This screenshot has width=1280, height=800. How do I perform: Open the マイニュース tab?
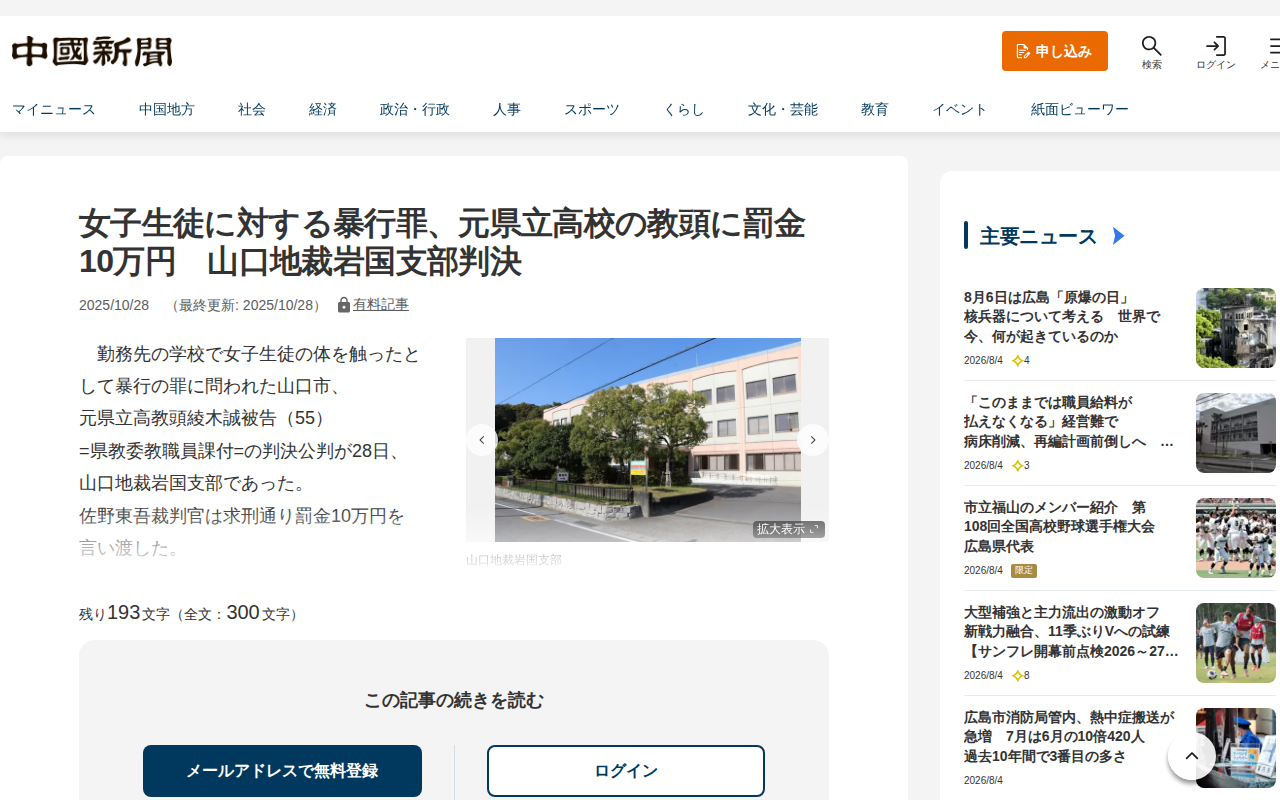pos(54,109)
